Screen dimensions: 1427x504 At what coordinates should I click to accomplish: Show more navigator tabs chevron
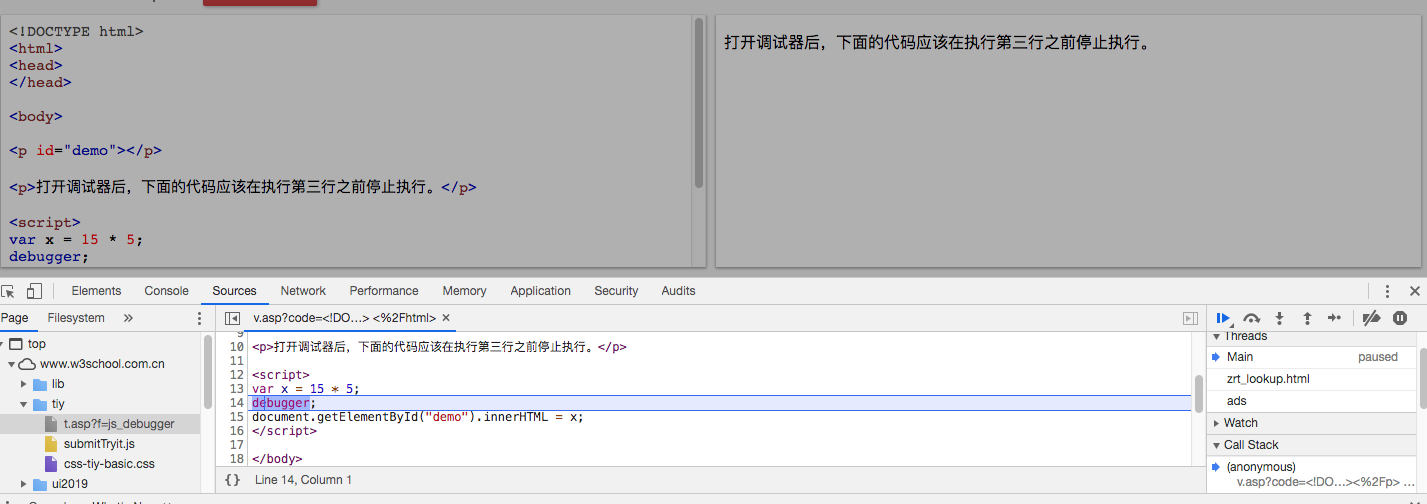pos(128,318)
